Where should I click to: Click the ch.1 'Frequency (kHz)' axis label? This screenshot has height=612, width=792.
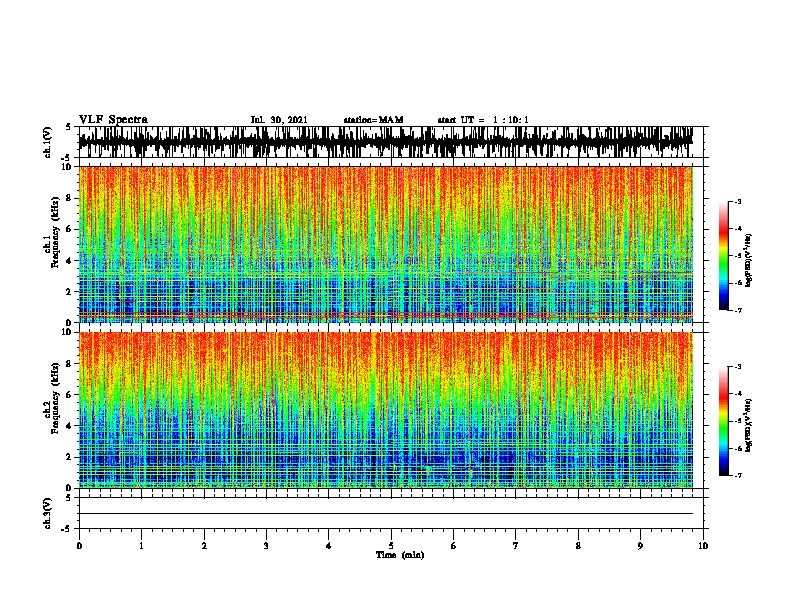tap(55, 232)
